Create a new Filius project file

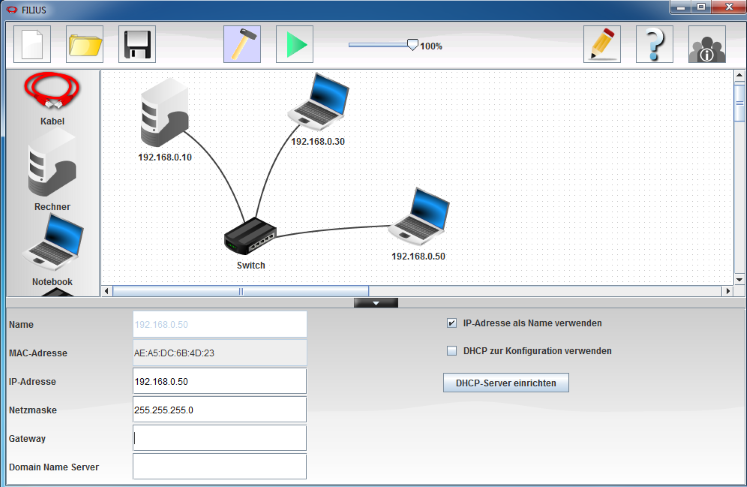point(32,44)
